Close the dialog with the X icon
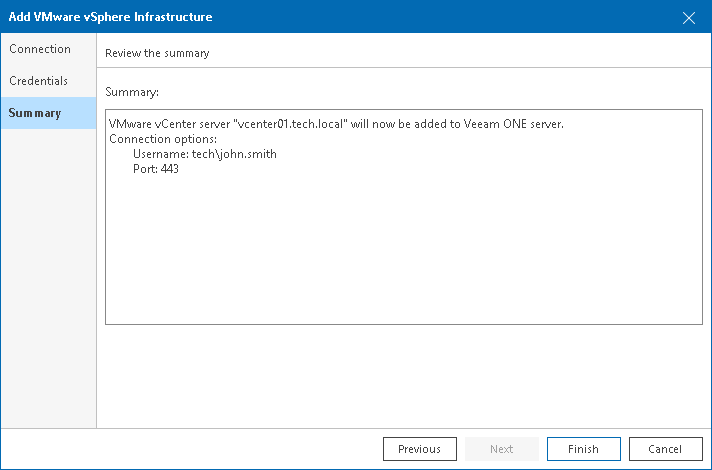The width and height of the screenshot is (712, 470). click(x=689, y=17)
